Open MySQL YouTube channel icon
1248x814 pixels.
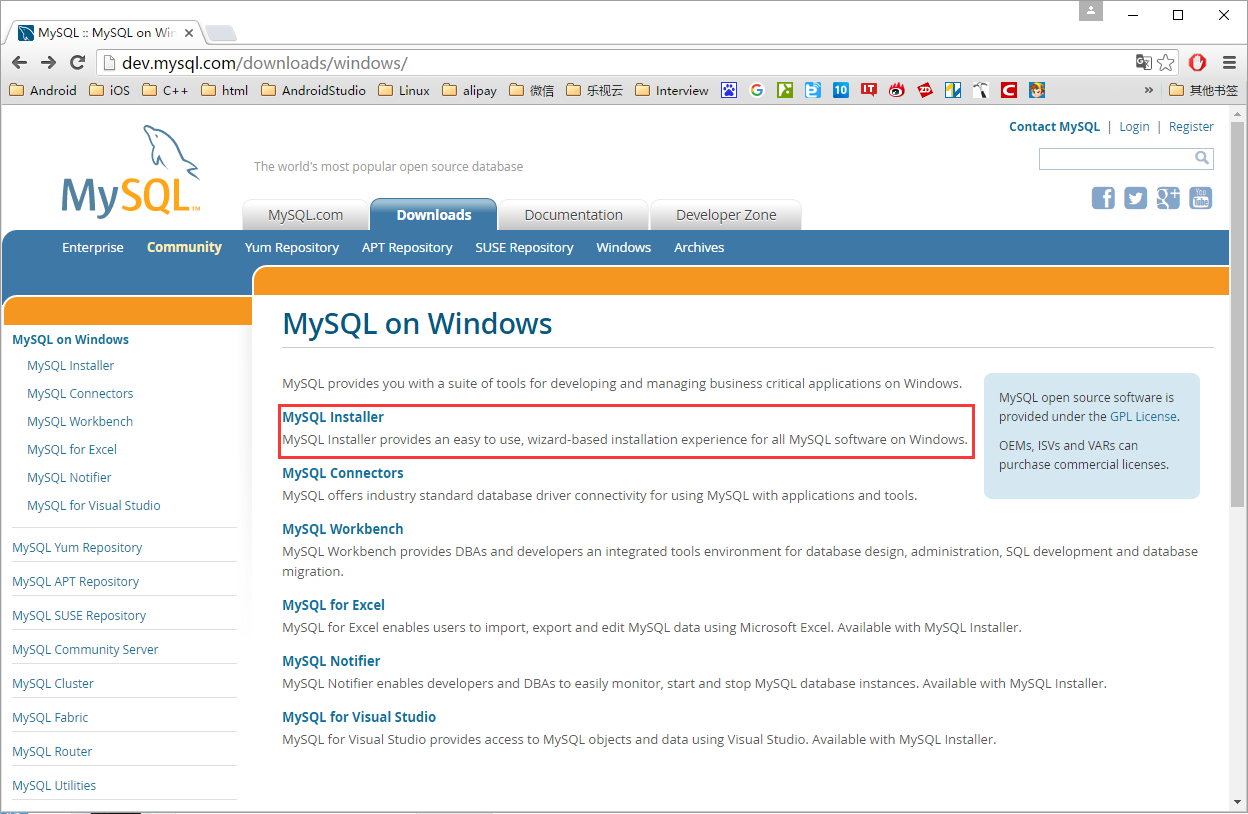(1200, 198)
